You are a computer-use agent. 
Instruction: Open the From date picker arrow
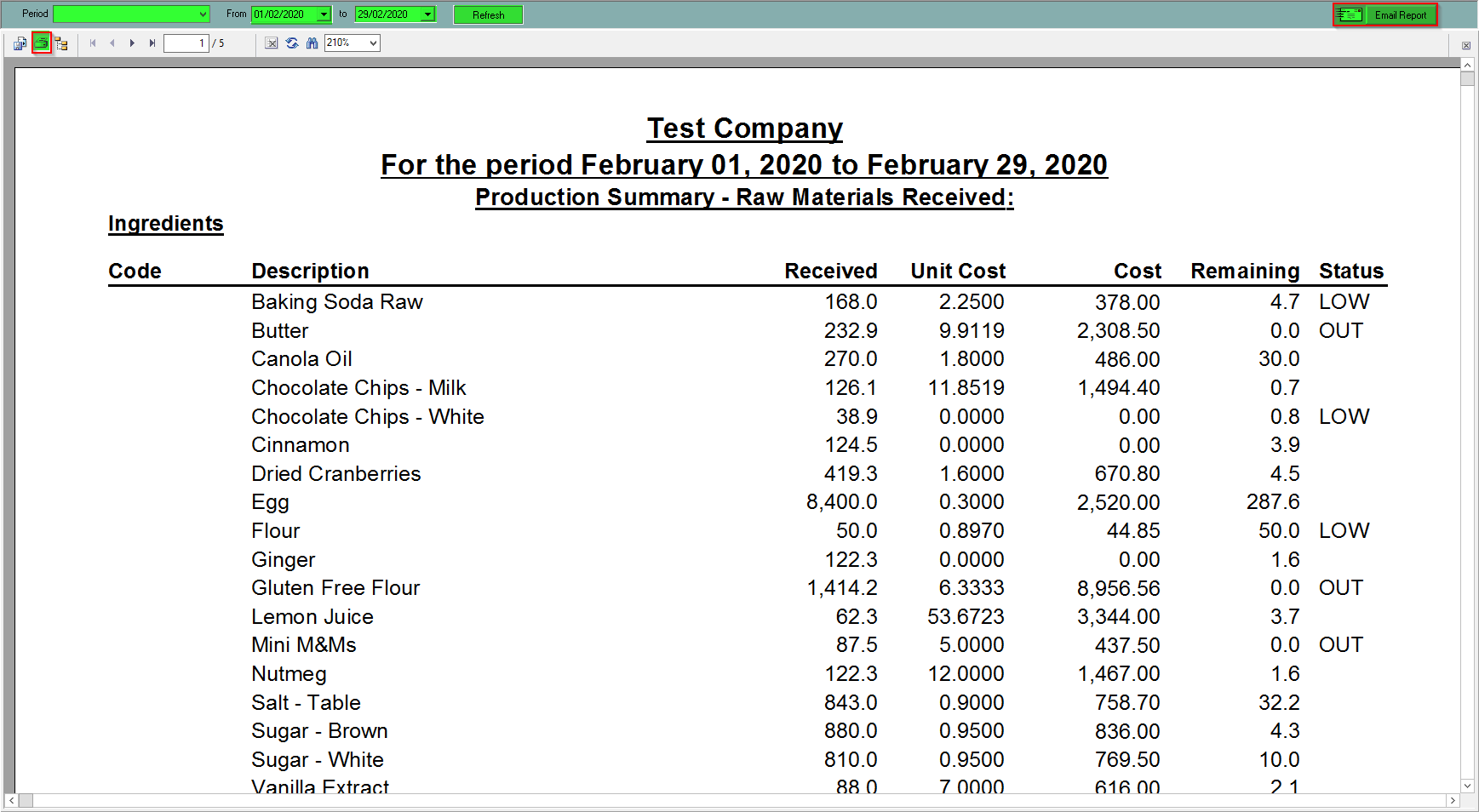click(x=324, y=14)
